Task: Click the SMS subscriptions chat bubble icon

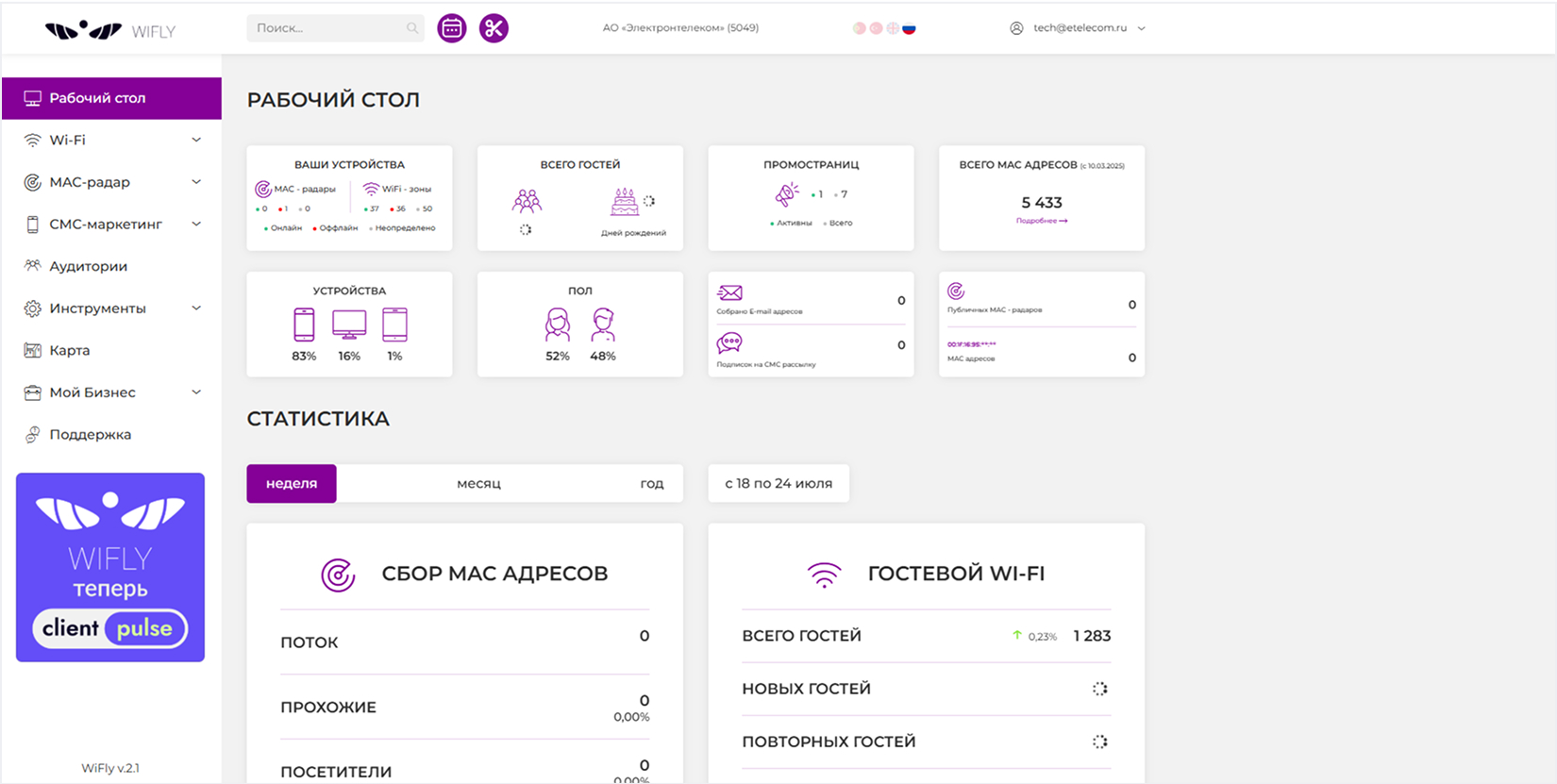Action: (x=729, y=342)
